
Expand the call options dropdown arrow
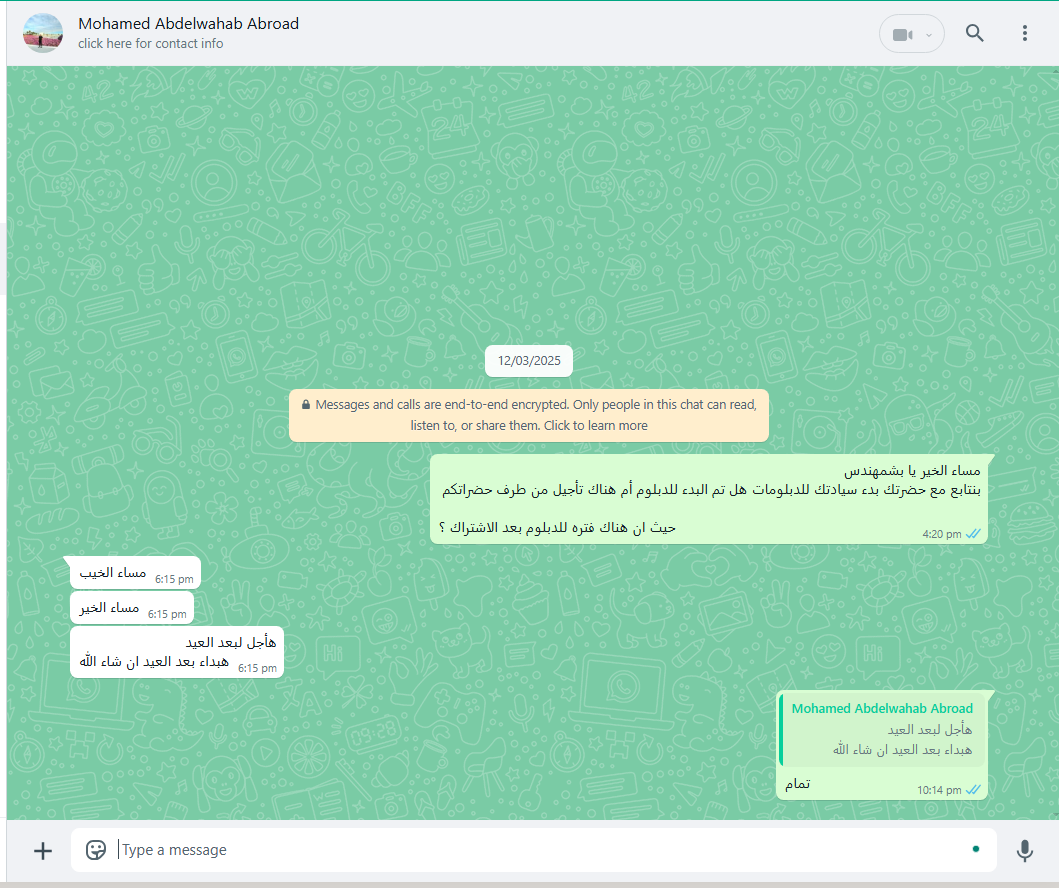[929, 35]
